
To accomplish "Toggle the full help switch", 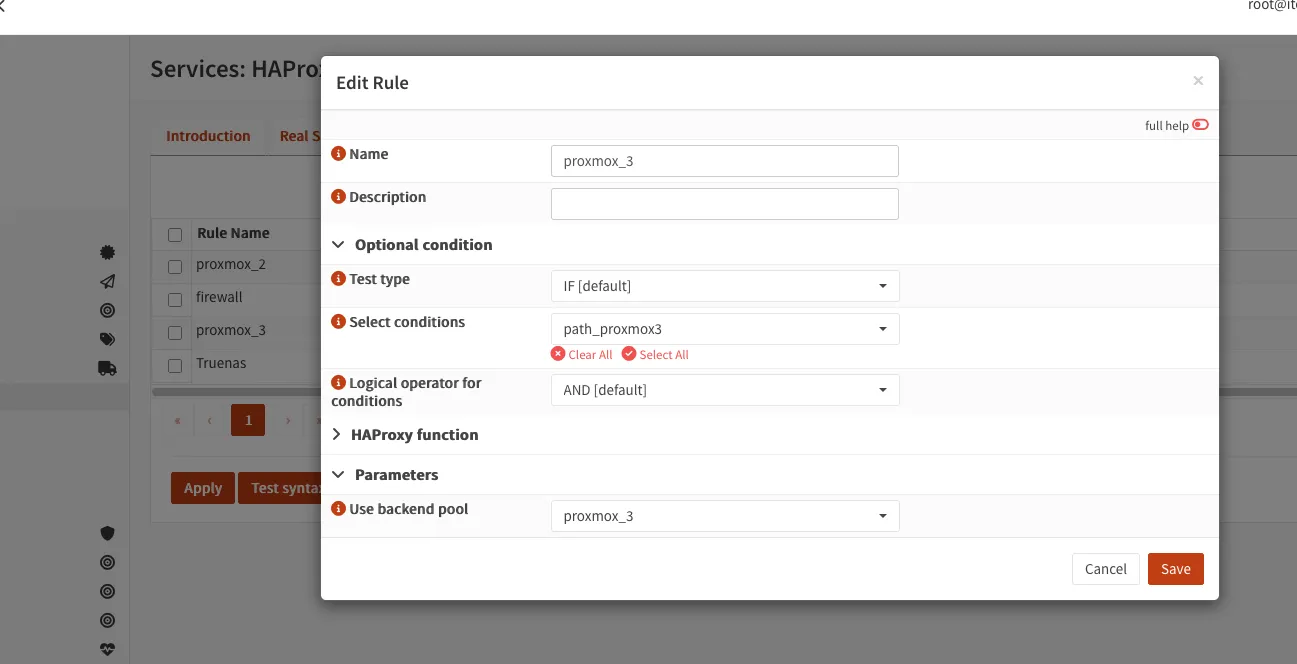I will [1200, 125].
